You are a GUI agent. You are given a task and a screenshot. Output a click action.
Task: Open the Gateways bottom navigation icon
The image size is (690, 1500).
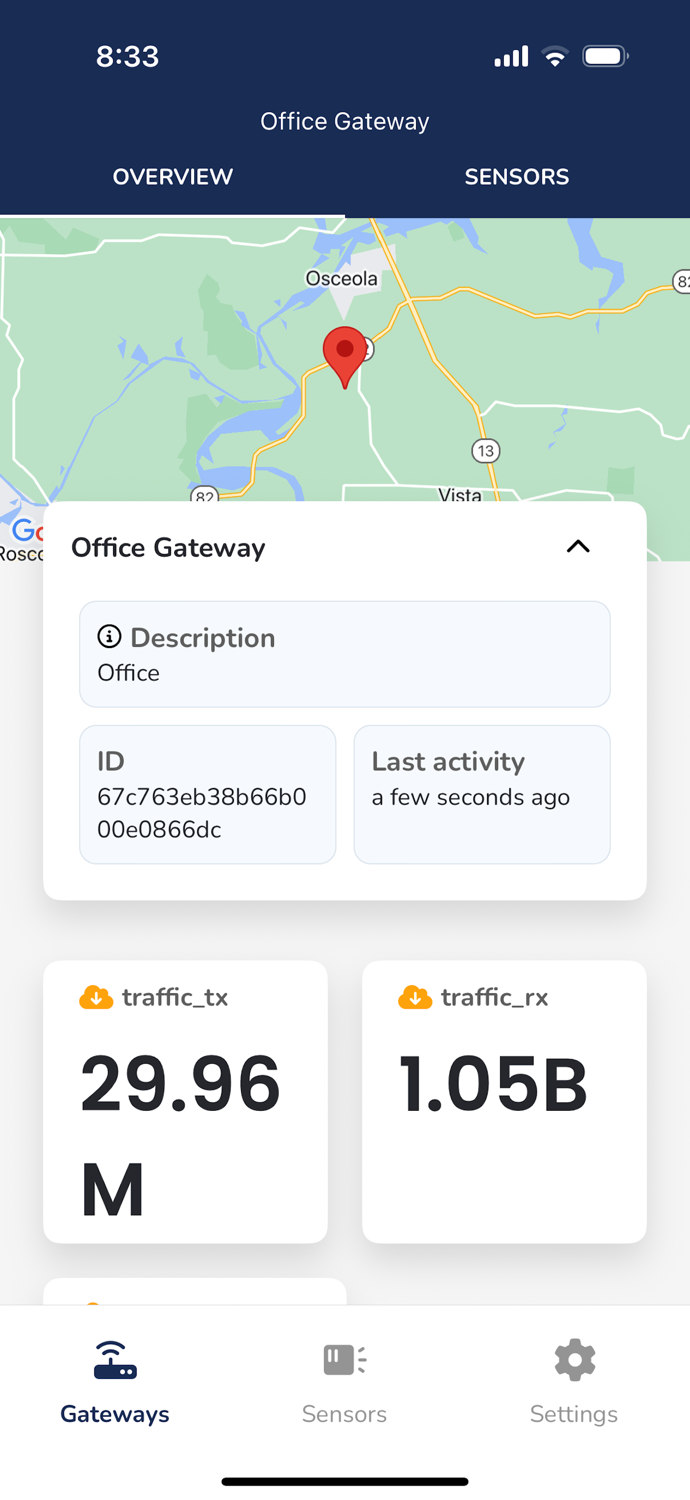click(x=115, y=1360)
